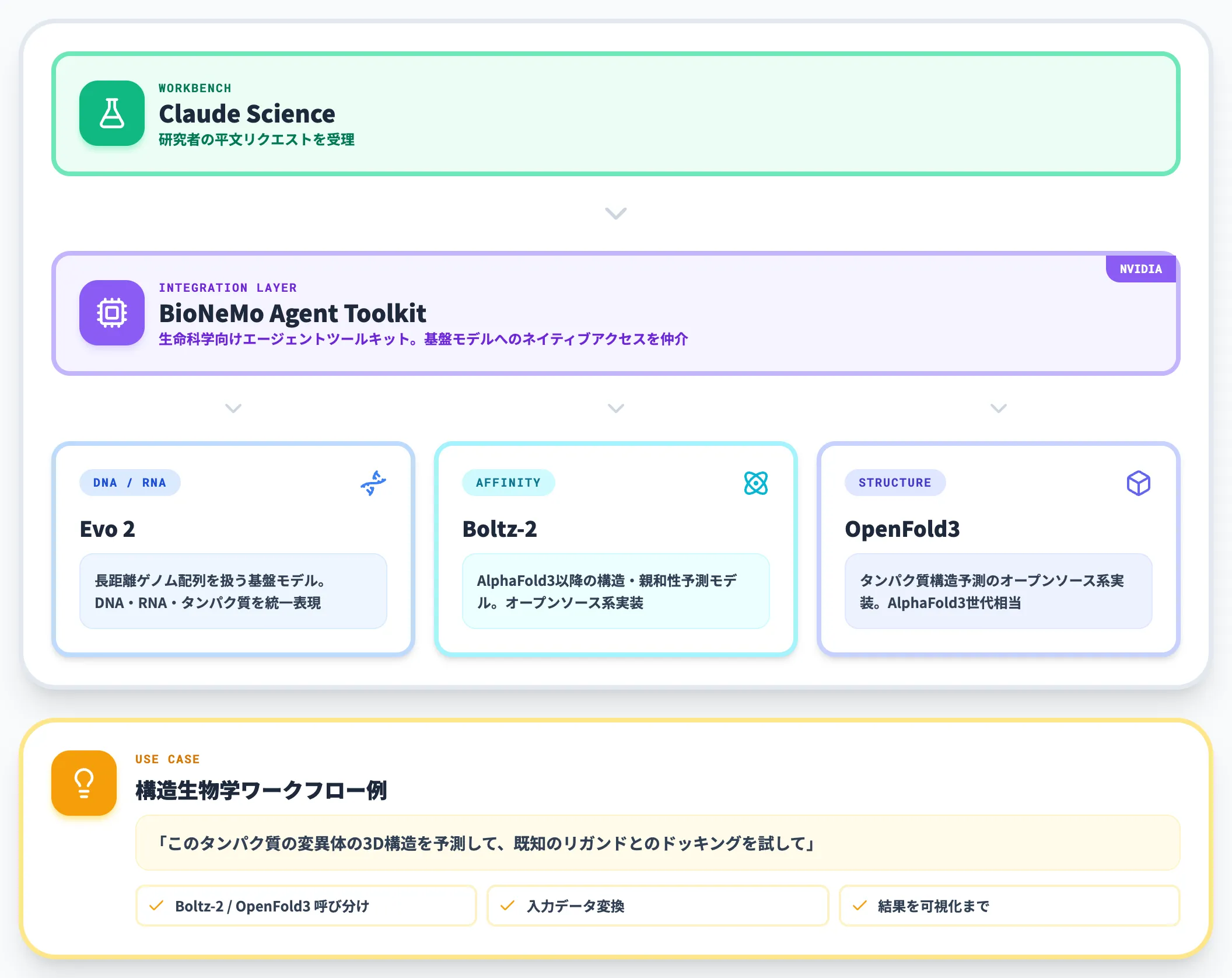Click the Claude Science heading
The image size is (1232, 978).
tap(247, 114)
